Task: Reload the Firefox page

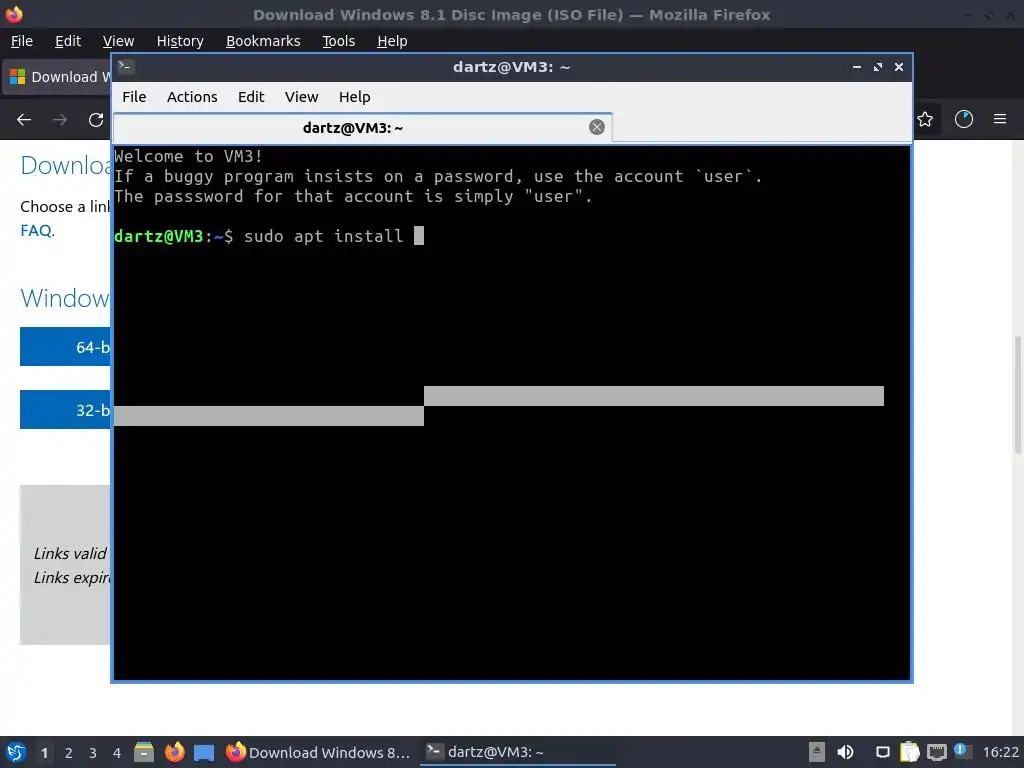Action: click(x=96, y=120)
